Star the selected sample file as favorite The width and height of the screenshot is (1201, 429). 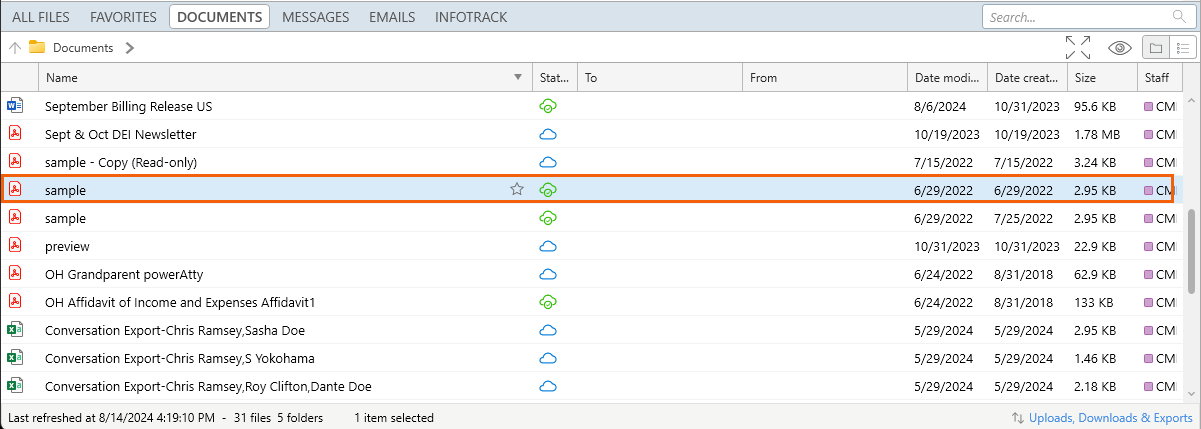pos(517,189)
